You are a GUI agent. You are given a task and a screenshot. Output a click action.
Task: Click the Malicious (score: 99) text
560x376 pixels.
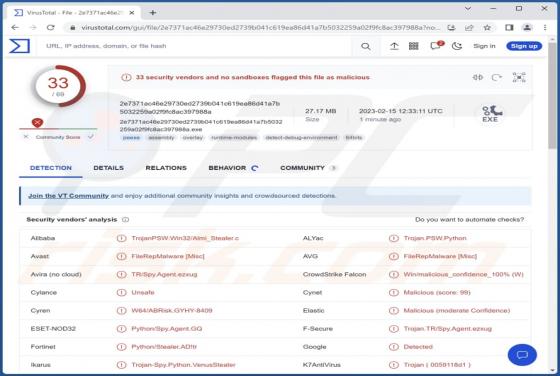437,292
